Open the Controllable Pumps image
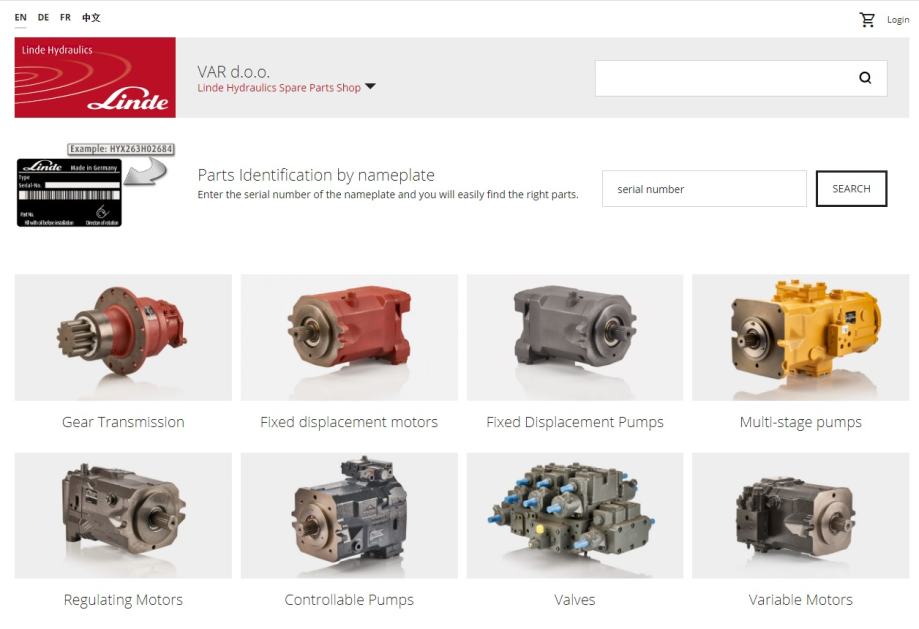Viewport: 919px width, 629px height. coord(349,515)
